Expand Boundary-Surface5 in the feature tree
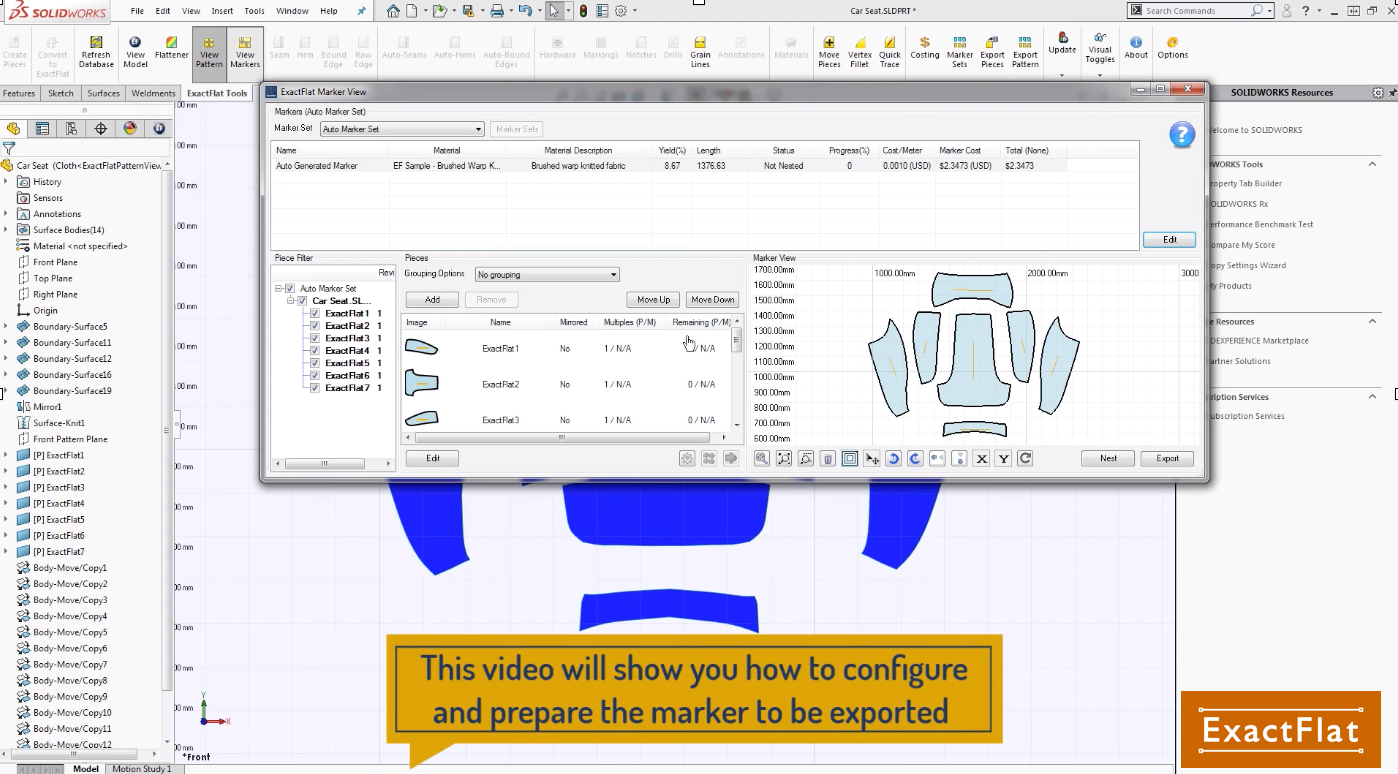Screen dimensions: 1398x774 (6, 326)
